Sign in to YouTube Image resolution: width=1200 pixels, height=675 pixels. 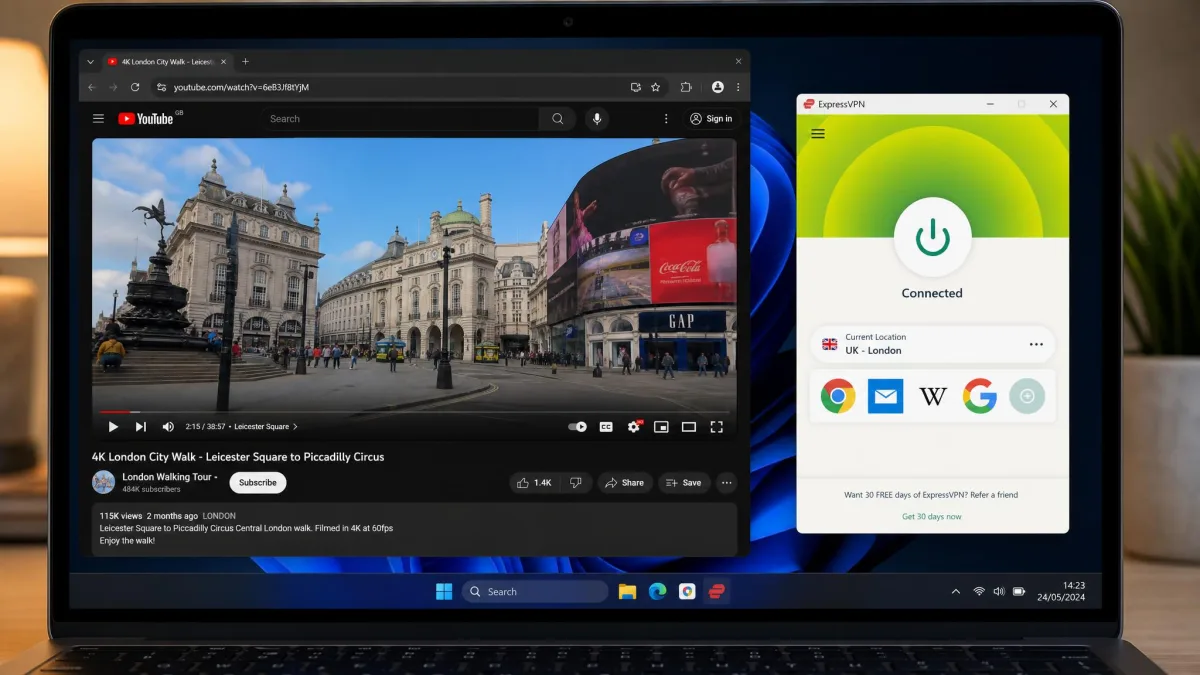pyautogui.click(x=711, y=119)
